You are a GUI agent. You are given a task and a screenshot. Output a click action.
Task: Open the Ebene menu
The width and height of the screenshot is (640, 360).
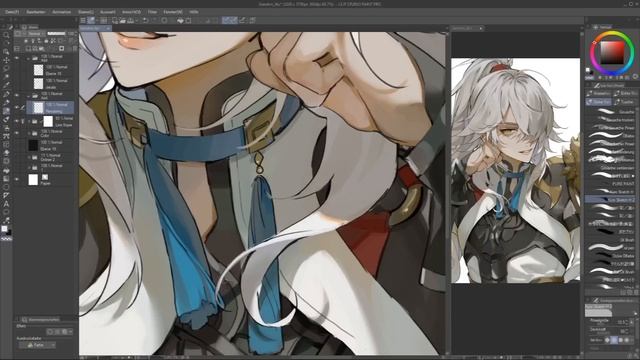[85, 12]
